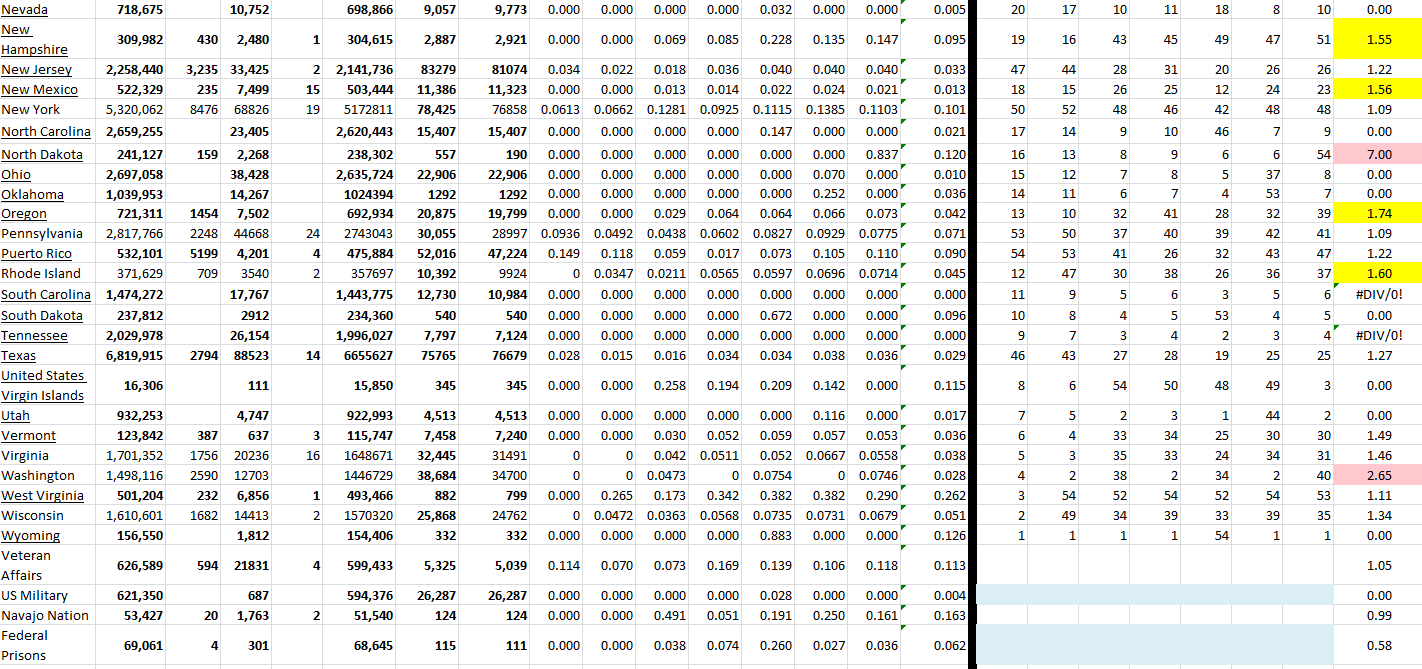Click the West Virginia link
1422x669 pixels.
click(42, 496)
